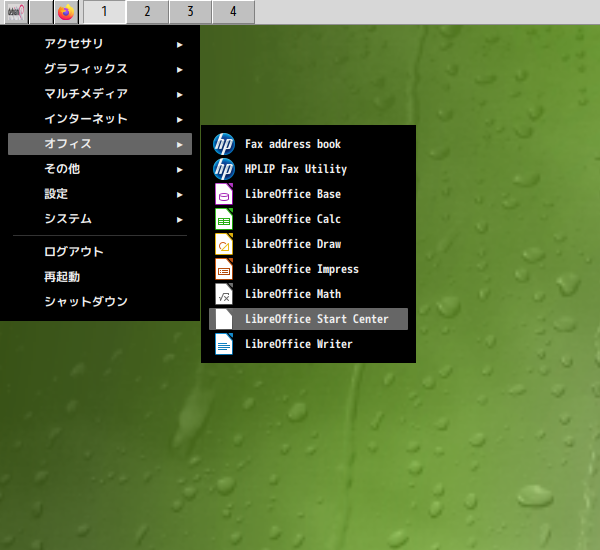600x550 pixels.
Task: Expand arrow next to その他
Action: click(x=179, y=170)
